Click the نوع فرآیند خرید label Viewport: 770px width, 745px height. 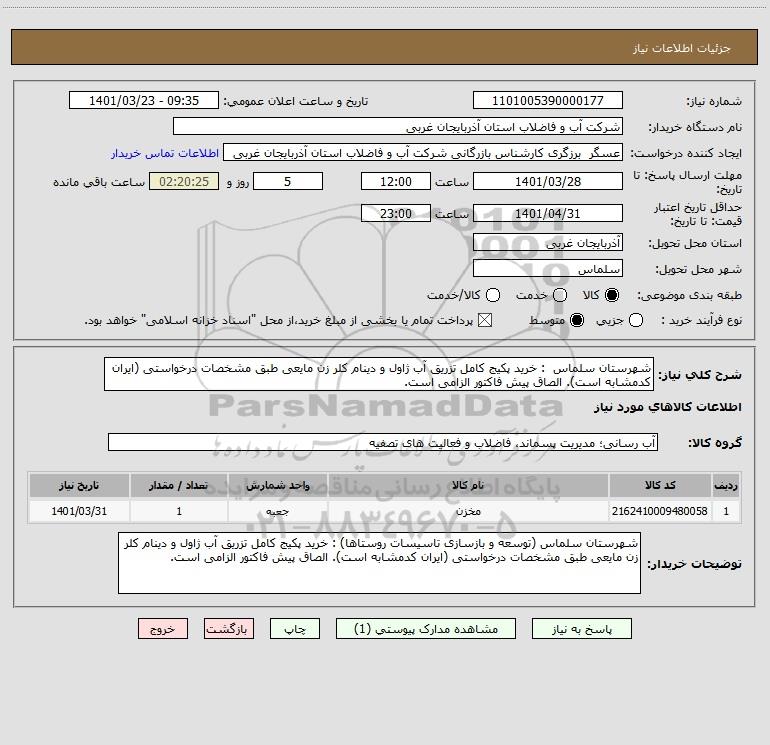pos(702,321)
